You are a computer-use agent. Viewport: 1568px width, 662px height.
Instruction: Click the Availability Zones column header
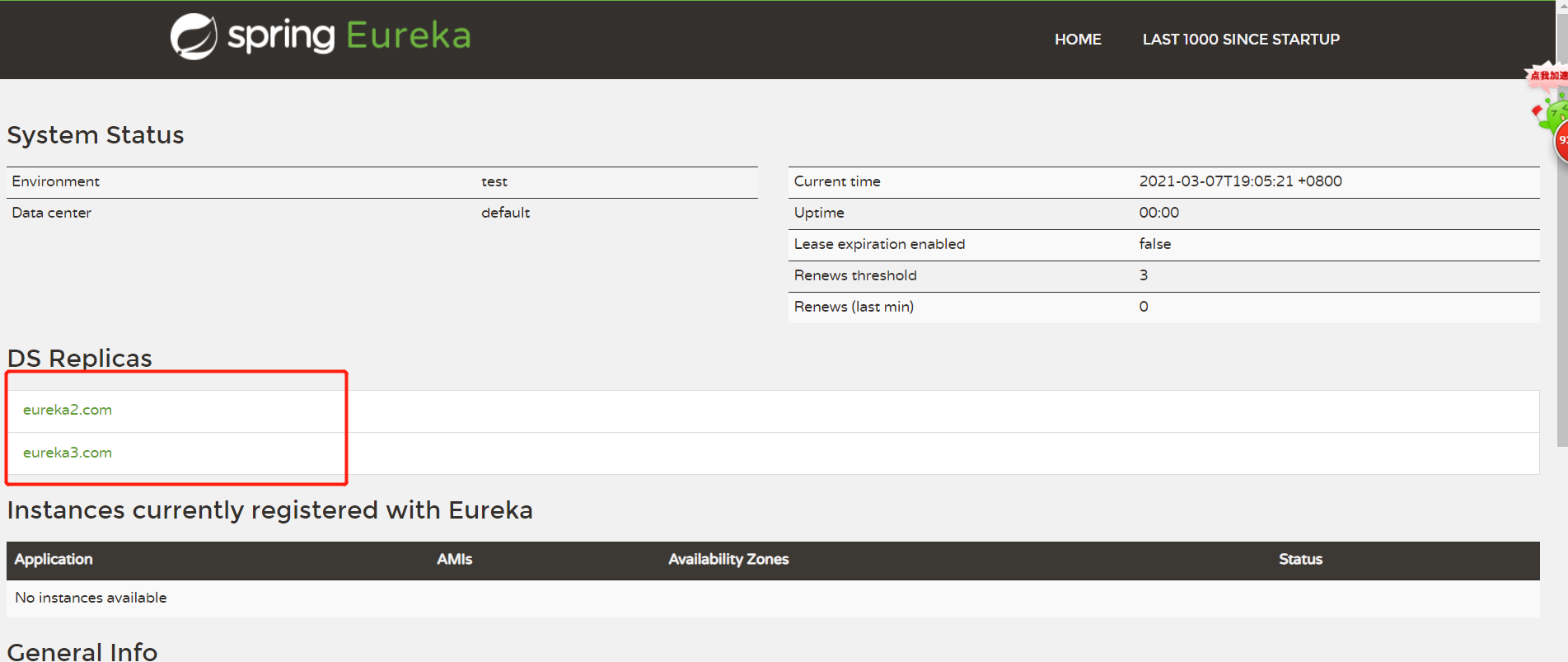coord(728,559)
